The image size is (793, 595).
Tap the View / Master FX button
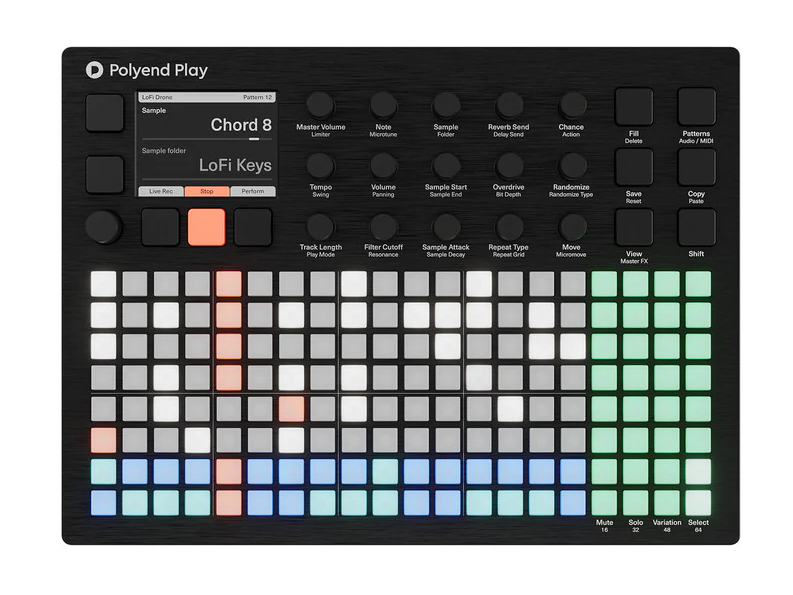click(x=634, y=227)
